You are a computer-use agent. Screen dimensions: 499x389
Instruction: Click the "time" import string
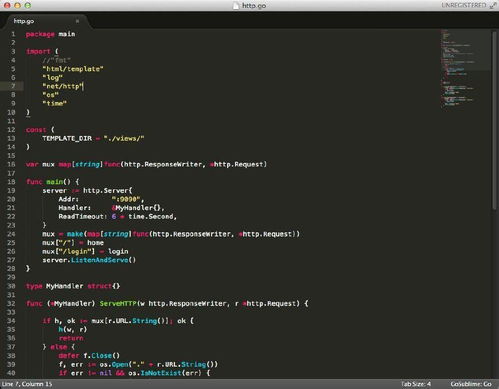pyautogui.click(x=54, y=104)
